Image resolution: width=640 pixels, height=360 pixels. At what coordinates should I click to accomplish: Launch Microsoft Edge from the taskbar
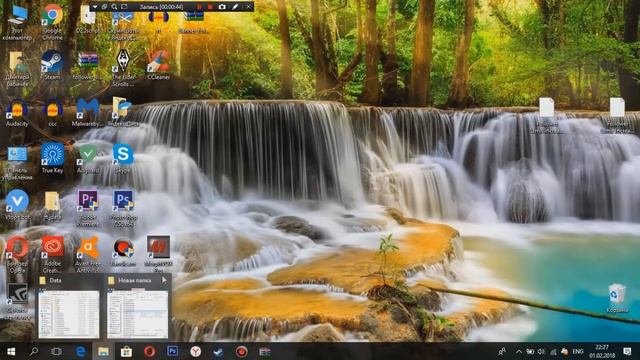(x=80, y=351)
